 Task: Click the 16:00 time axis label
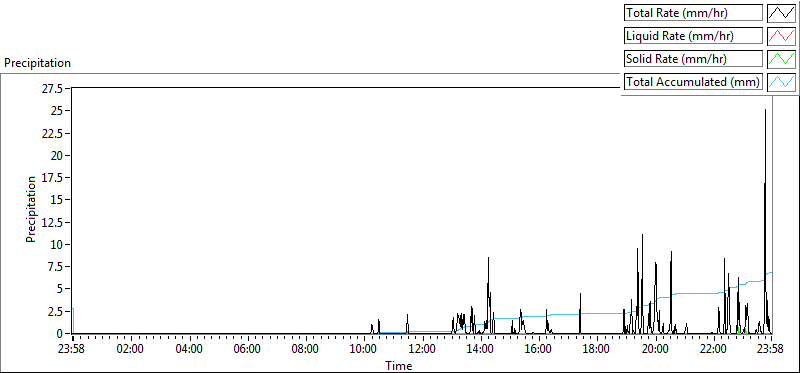(539, 350)
